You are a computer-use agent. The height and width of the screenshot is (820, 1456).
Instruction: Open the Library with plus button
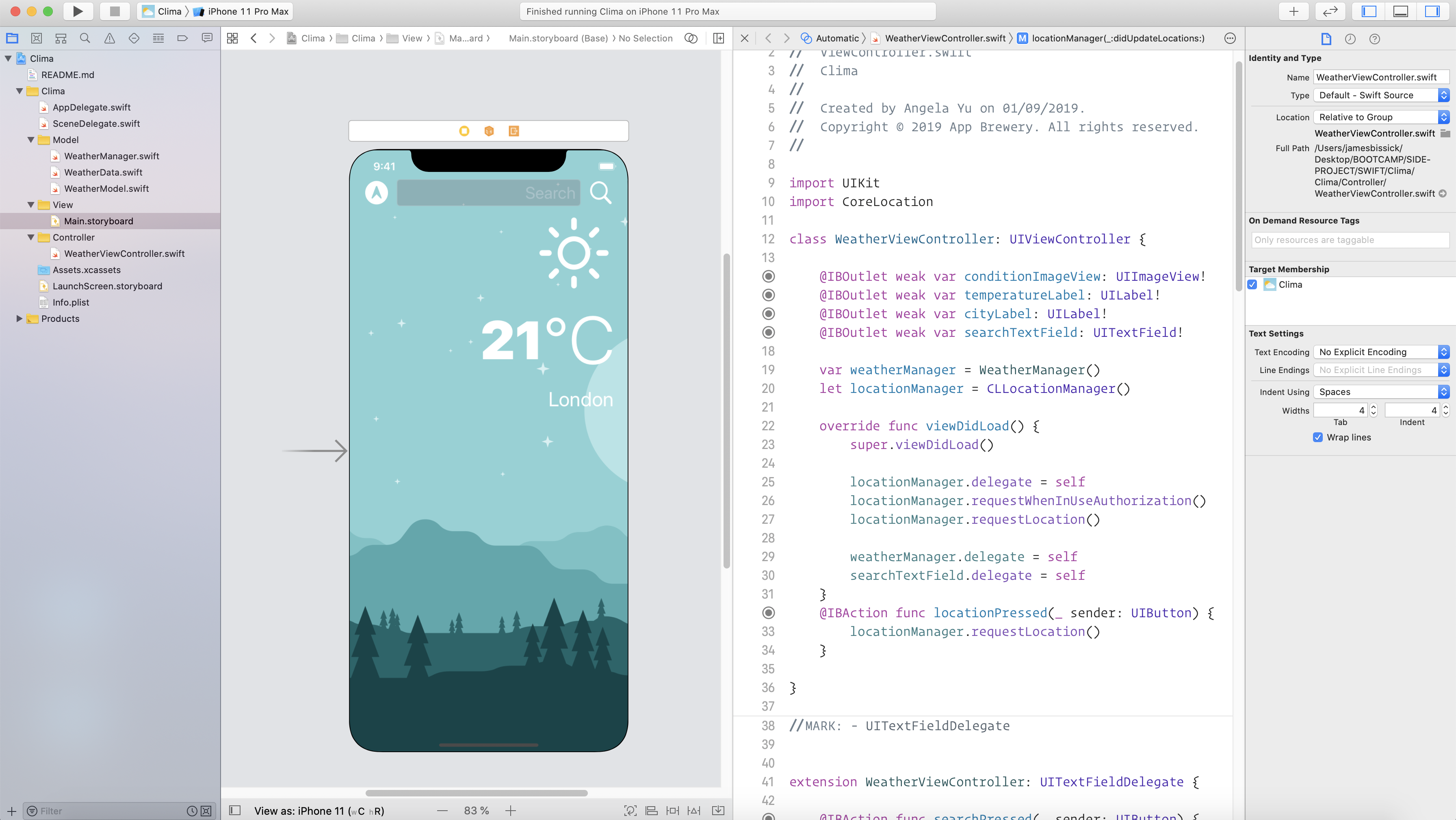point(1293,11)
